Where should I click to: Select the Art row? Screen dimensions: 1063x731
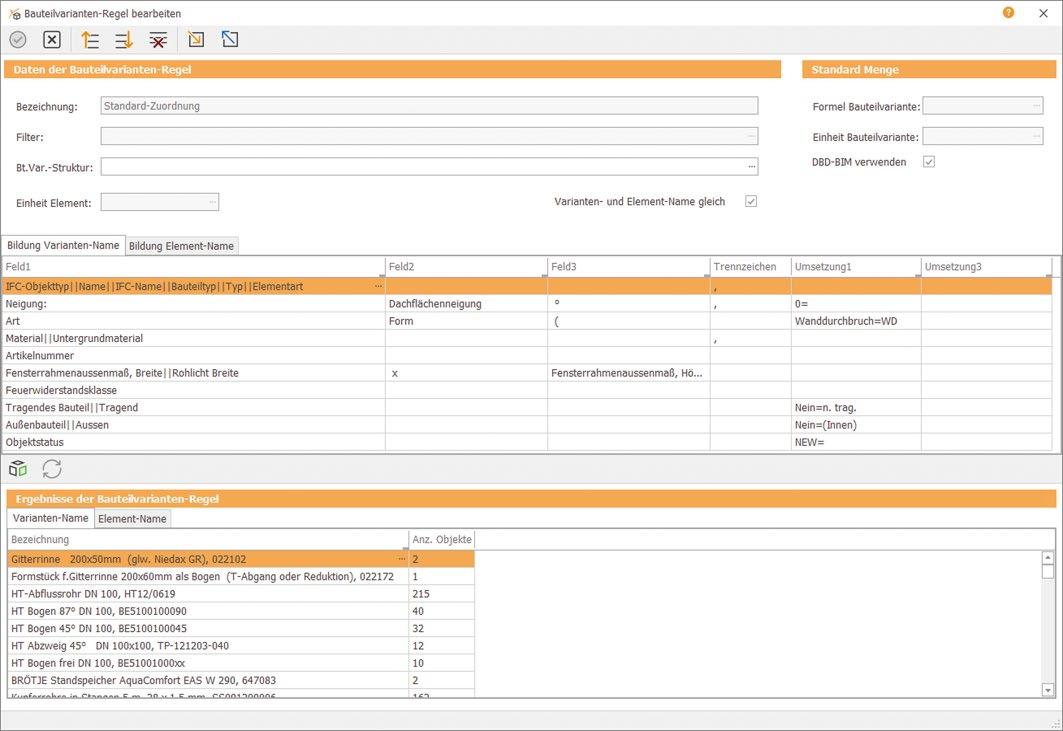pyautogui.click(x=527, y=321)
